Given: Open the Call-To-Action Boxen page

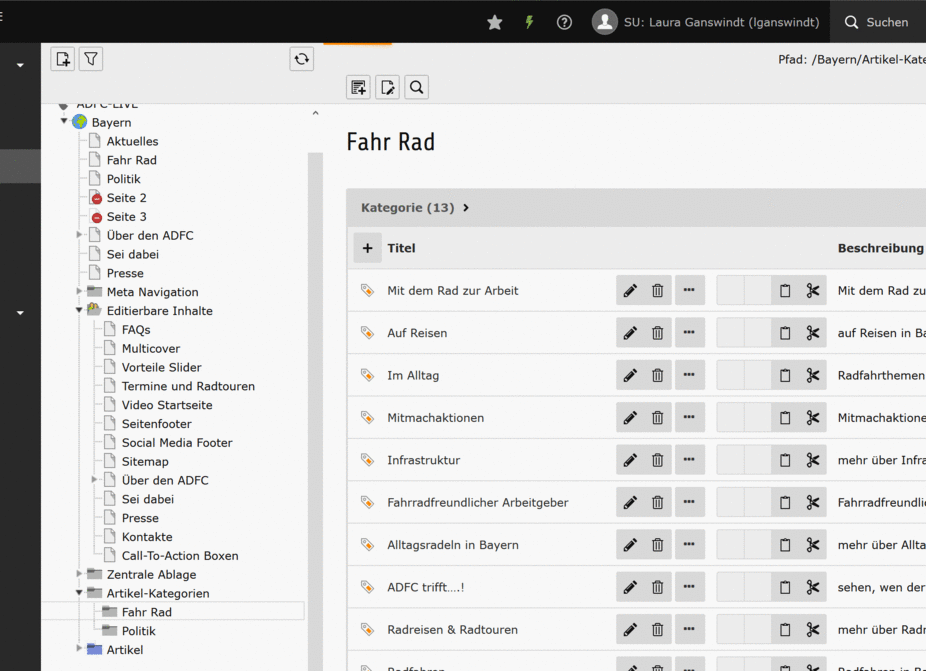Looking at the screenshot, I should pyautogui.click(x=179, y=556).
